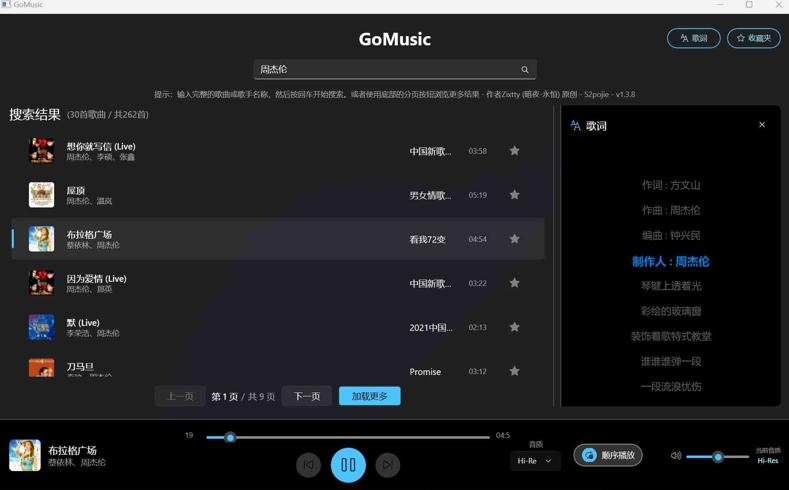Screen dimensions: 789x490
Task: Click lyric line 彩绘的玻璃窗
Action: coord(671,311)
